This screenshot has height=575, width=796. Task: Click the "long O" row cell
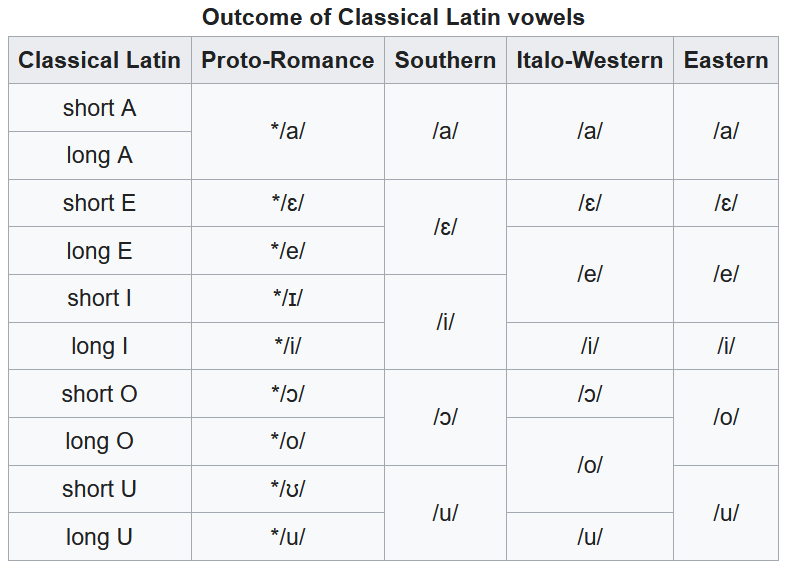coord(99,441)
